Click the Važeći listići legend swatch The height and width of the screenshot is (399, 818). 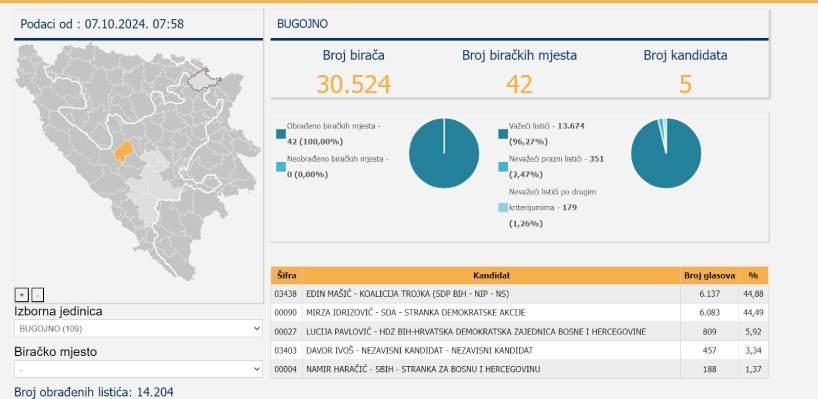click(x=503, y=134)
